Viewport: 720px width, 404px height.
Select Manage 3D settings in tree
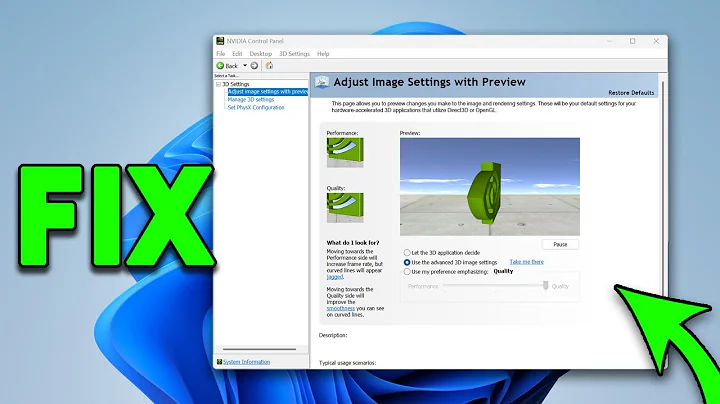coord(251,100)
